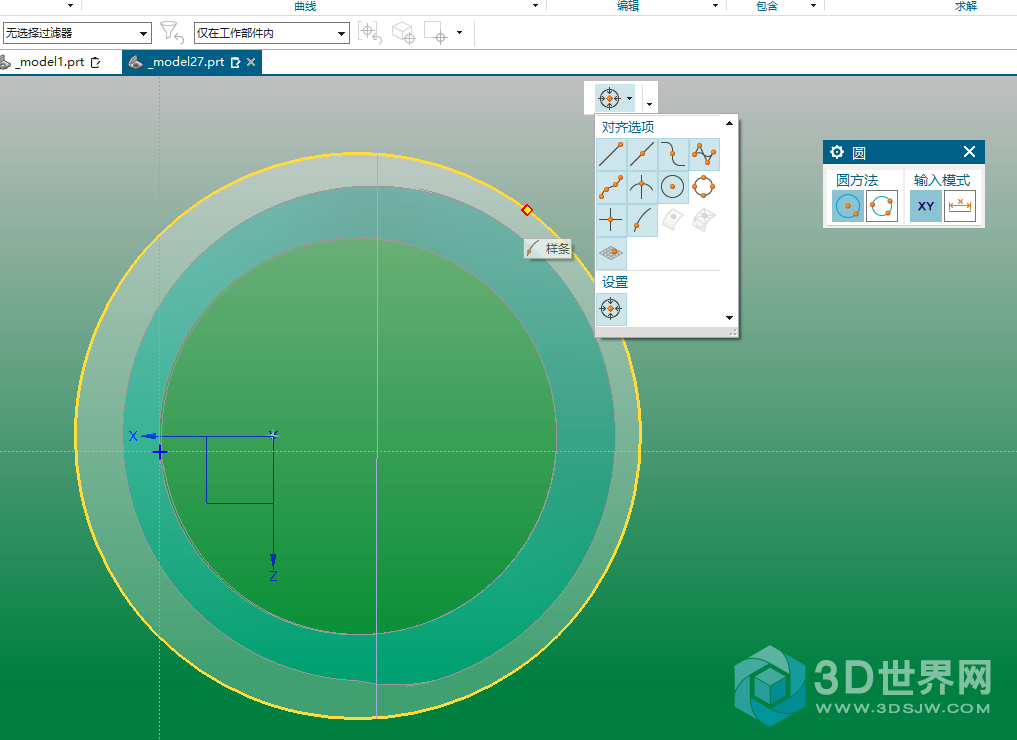
Task: Expand the 编辑 group dropdown arrow
Action: [x=715, y=6]
